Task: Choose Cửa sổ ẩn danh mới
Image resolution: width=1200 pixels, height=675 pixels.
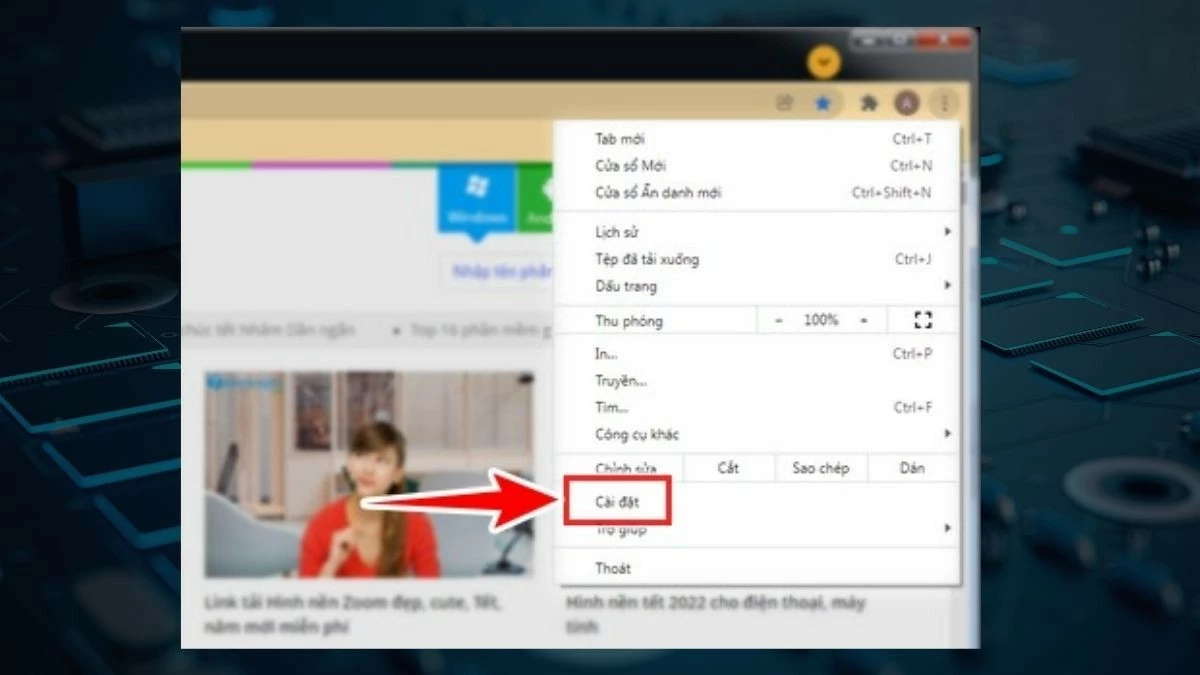Action: point(700,192)
